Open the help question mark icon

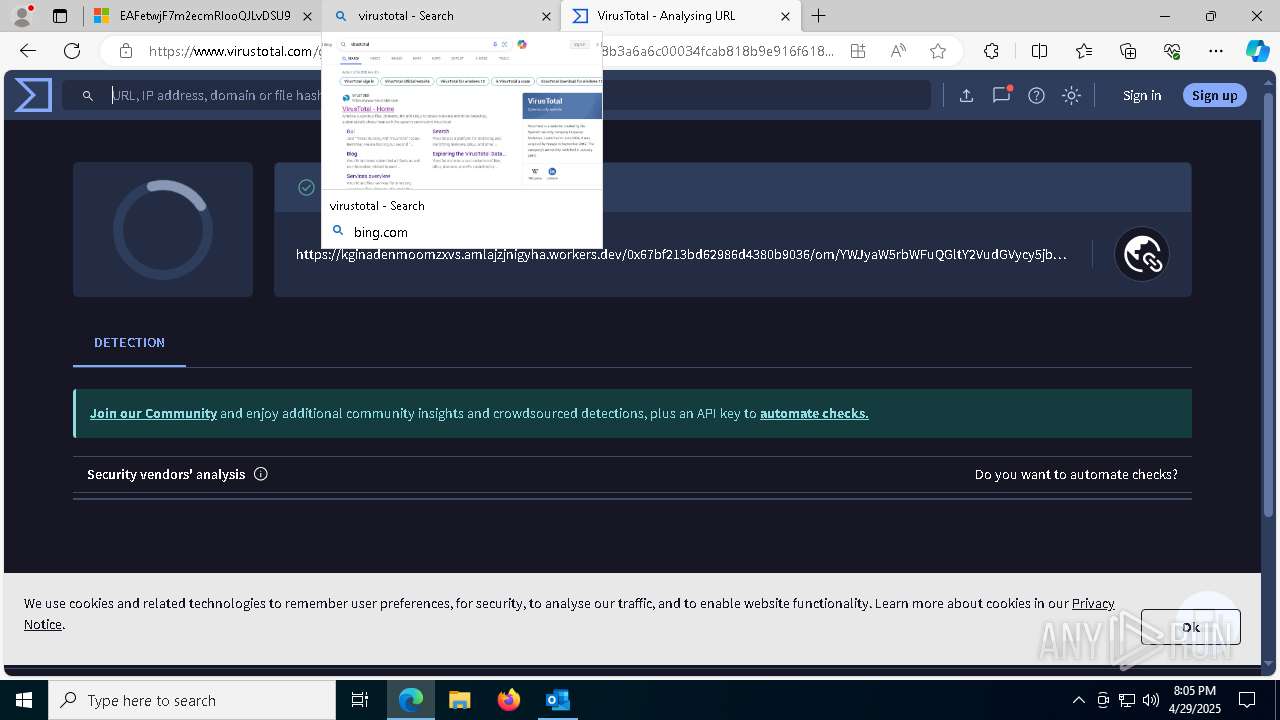point(1036,95)
